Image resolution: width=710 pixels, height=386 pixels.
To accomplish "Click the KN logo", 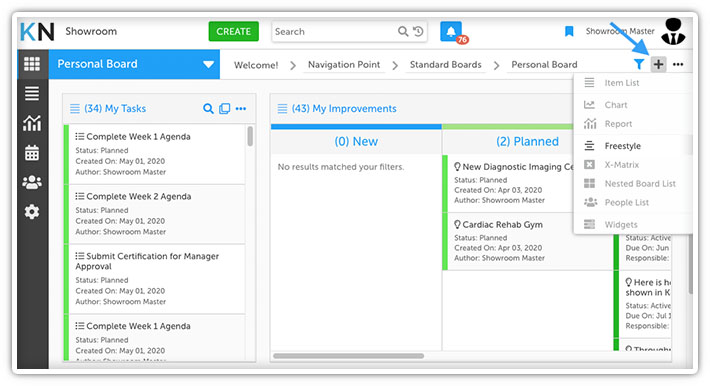I will pos(37,32).
